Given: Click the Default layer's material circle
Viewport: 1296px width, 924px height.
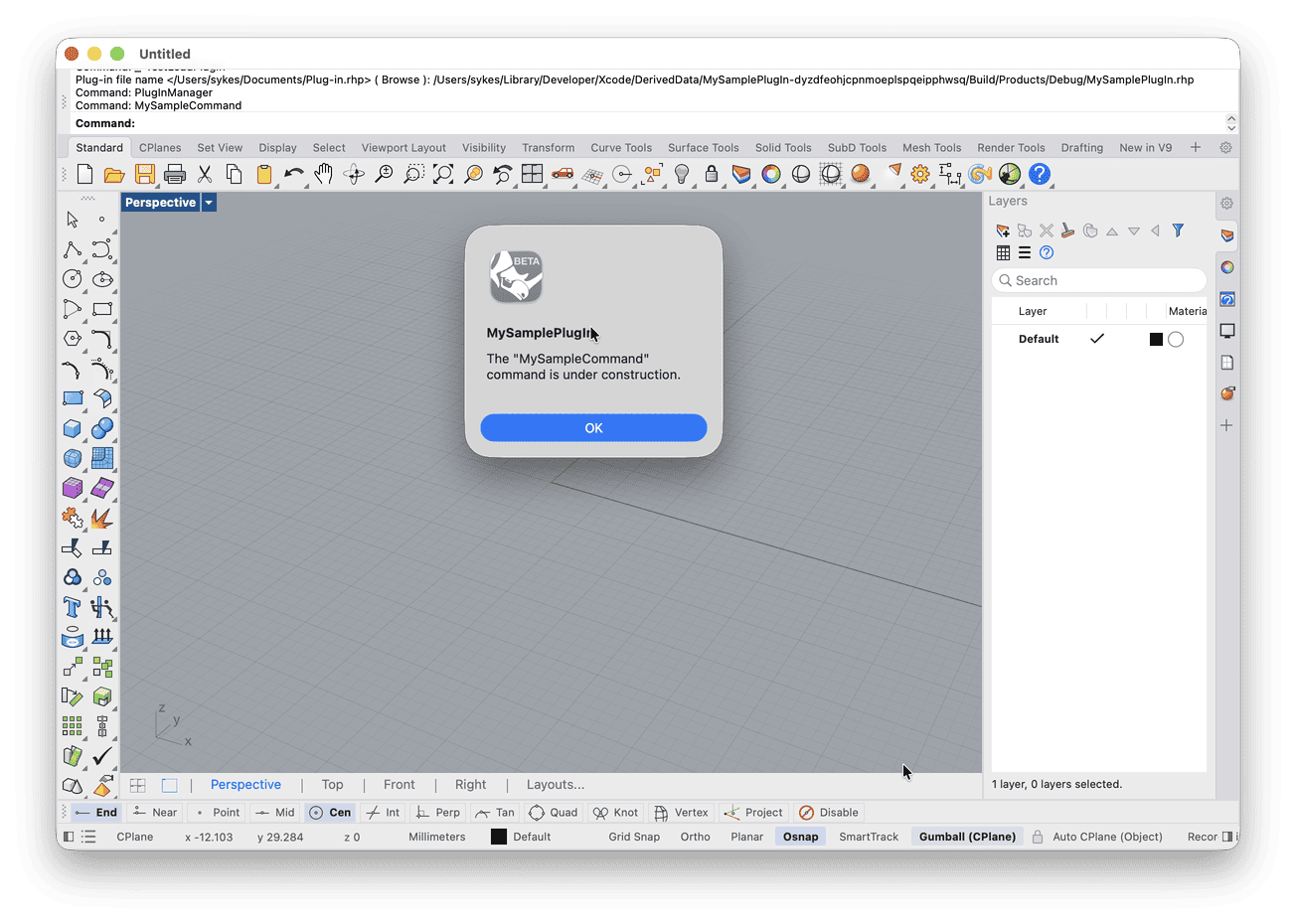Looking at the screenshot, I should pyautogui.click(x=1176, y=340).
